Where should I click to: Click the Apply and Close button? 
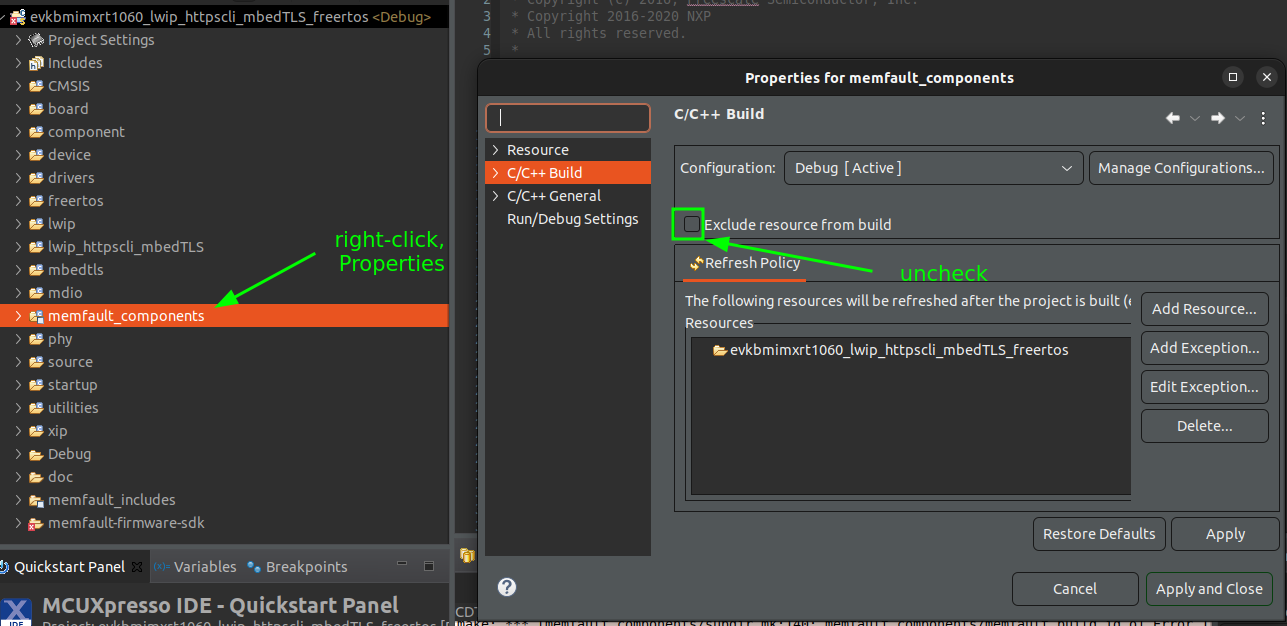point(1209,589)
